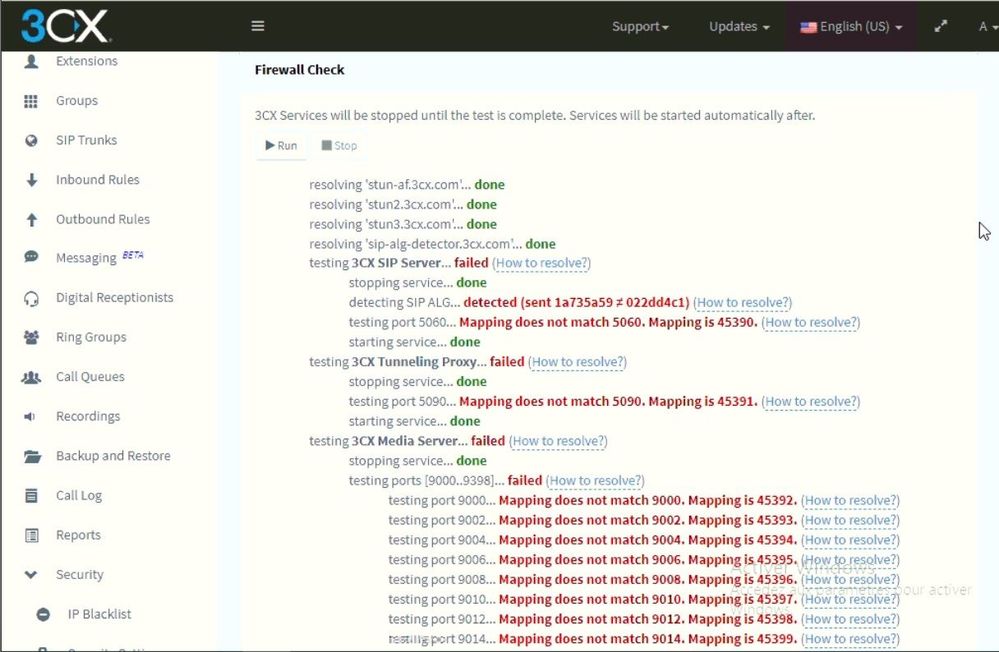Open Reports in sidebar
This screenshot has width=999, height=652.
(78, 535)
